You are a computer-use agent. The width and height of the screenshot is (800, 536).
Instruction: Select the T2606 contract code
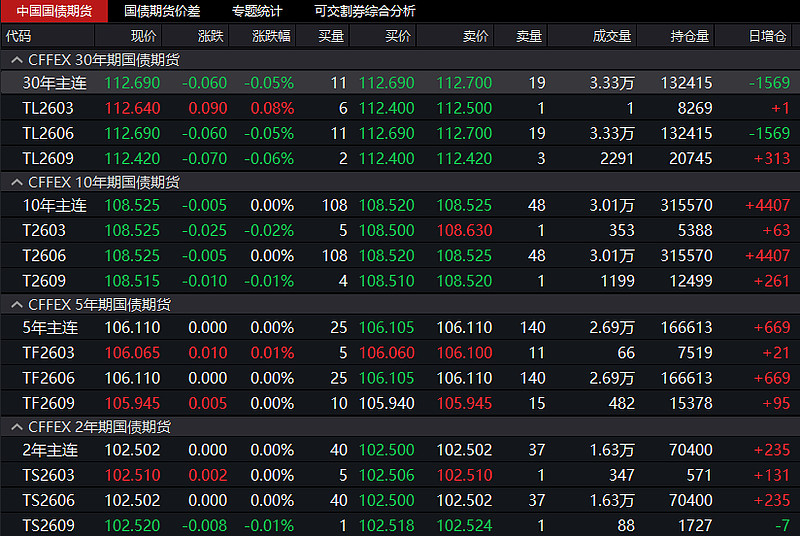pyautogui.click(x=44, y=256)
